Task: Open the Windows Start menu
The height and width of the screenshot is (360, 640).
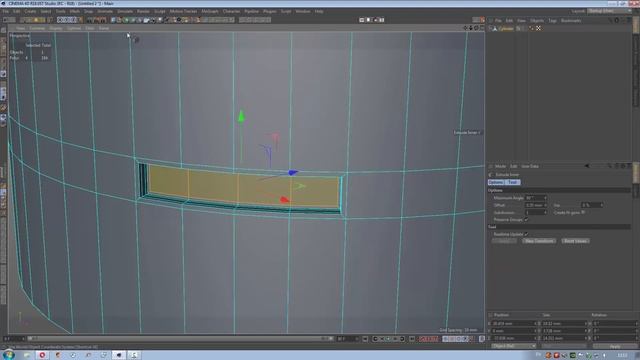Action: 8,355
